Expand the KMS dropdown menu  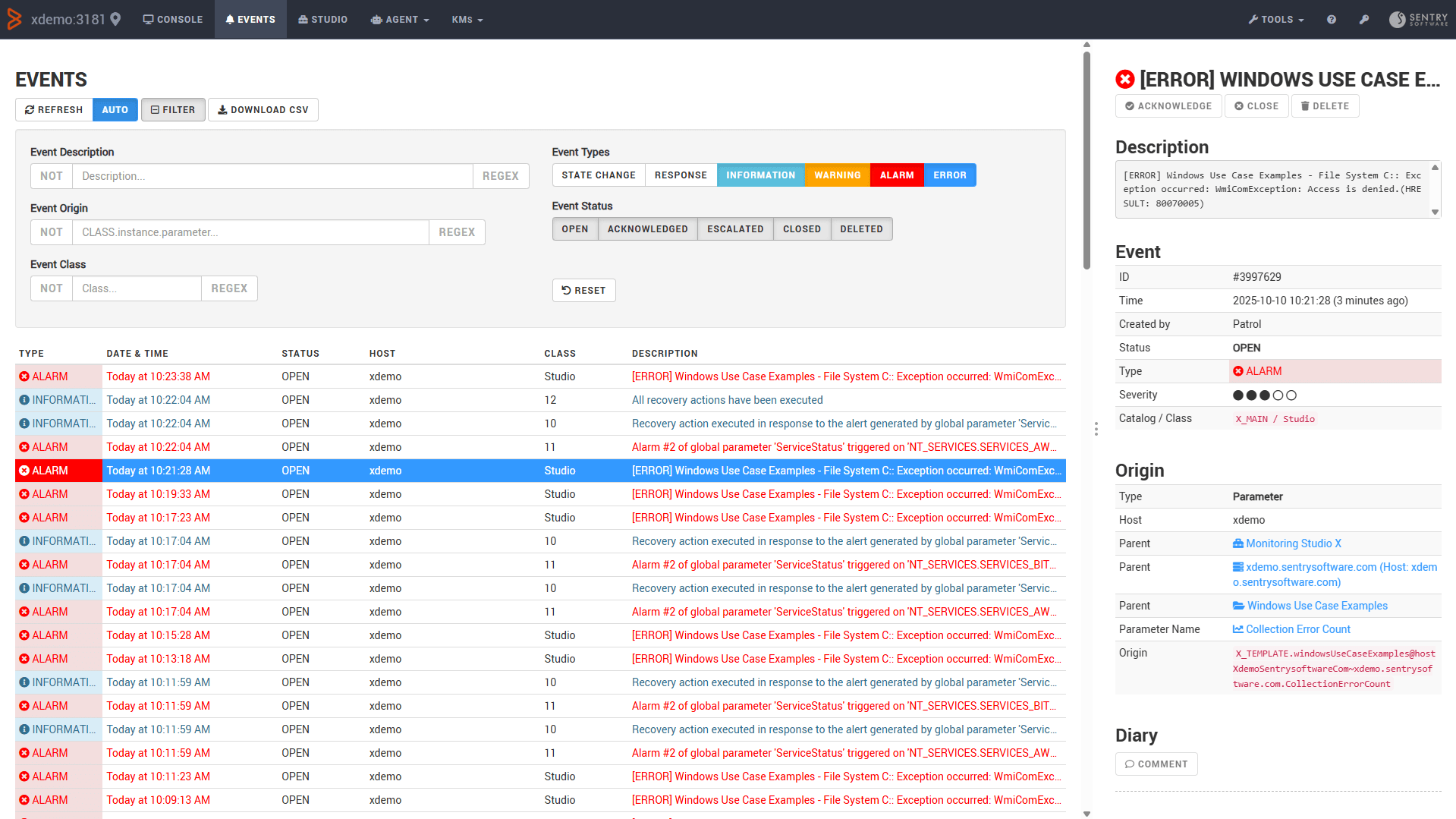[467, 20]
